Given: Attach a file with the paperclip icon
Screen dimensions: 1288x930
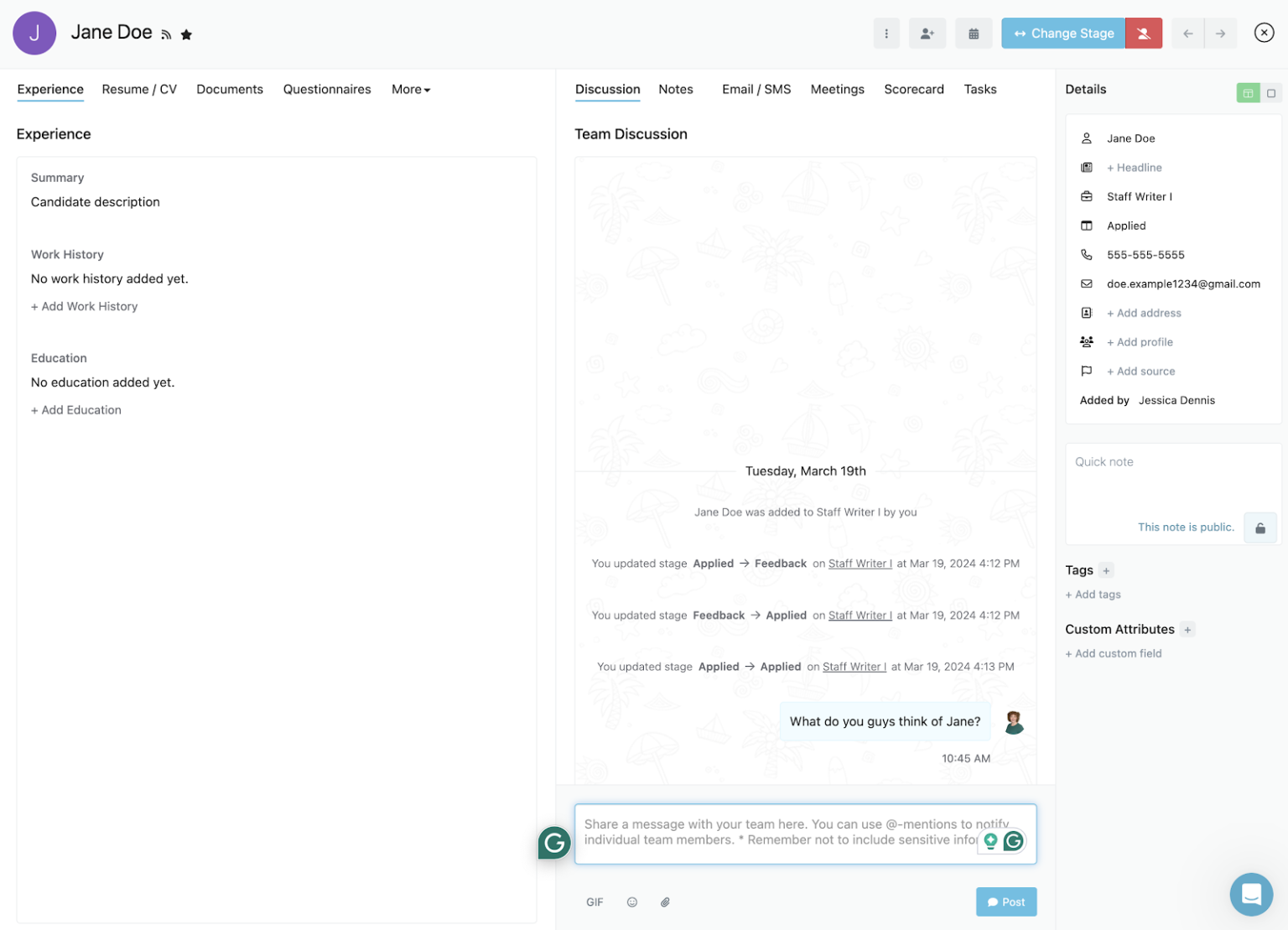Looking at the screenshot, I should click(665, 901).
